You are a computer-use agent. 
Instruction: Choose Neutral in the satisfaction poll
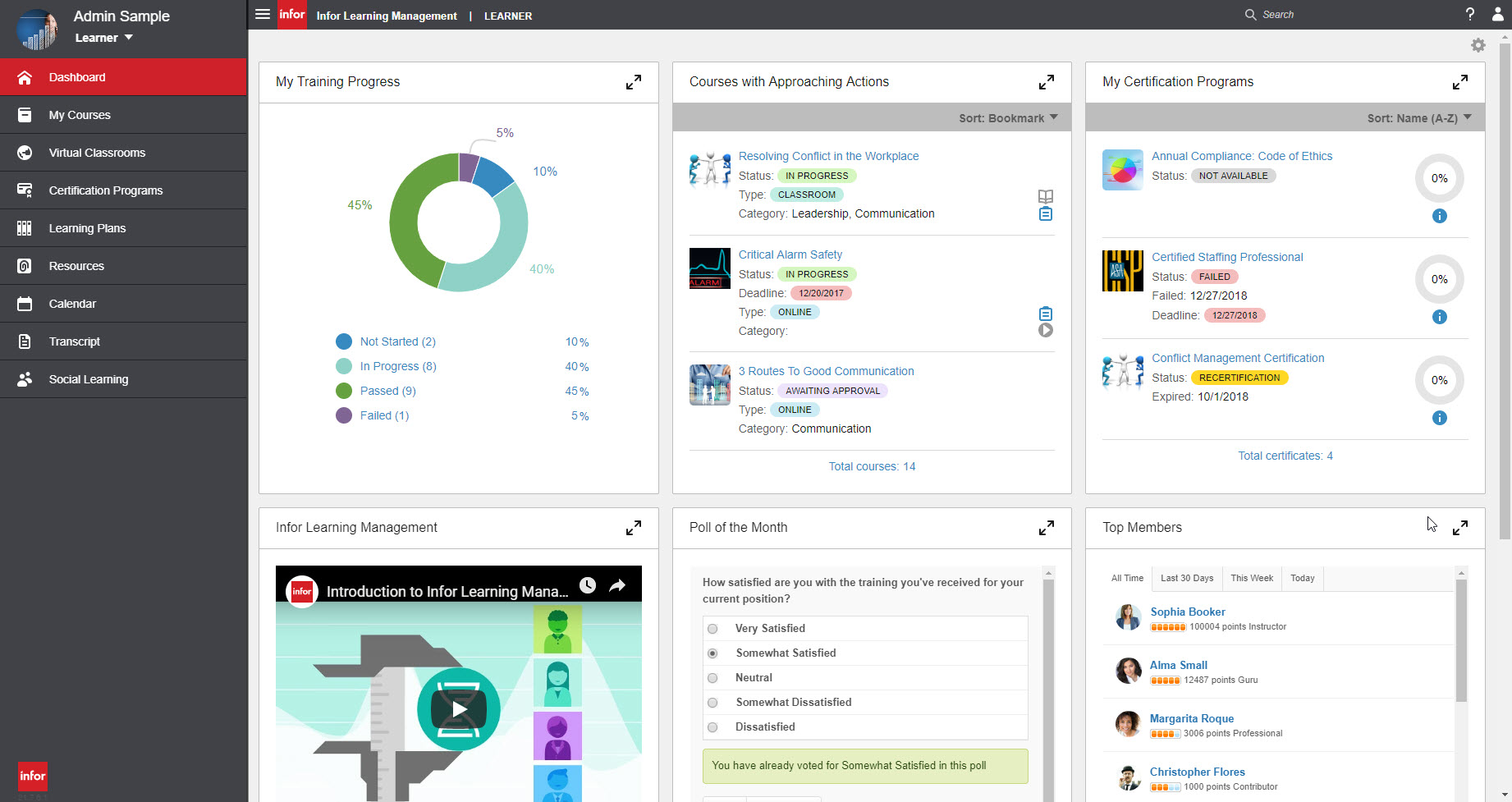click(712, 677)
